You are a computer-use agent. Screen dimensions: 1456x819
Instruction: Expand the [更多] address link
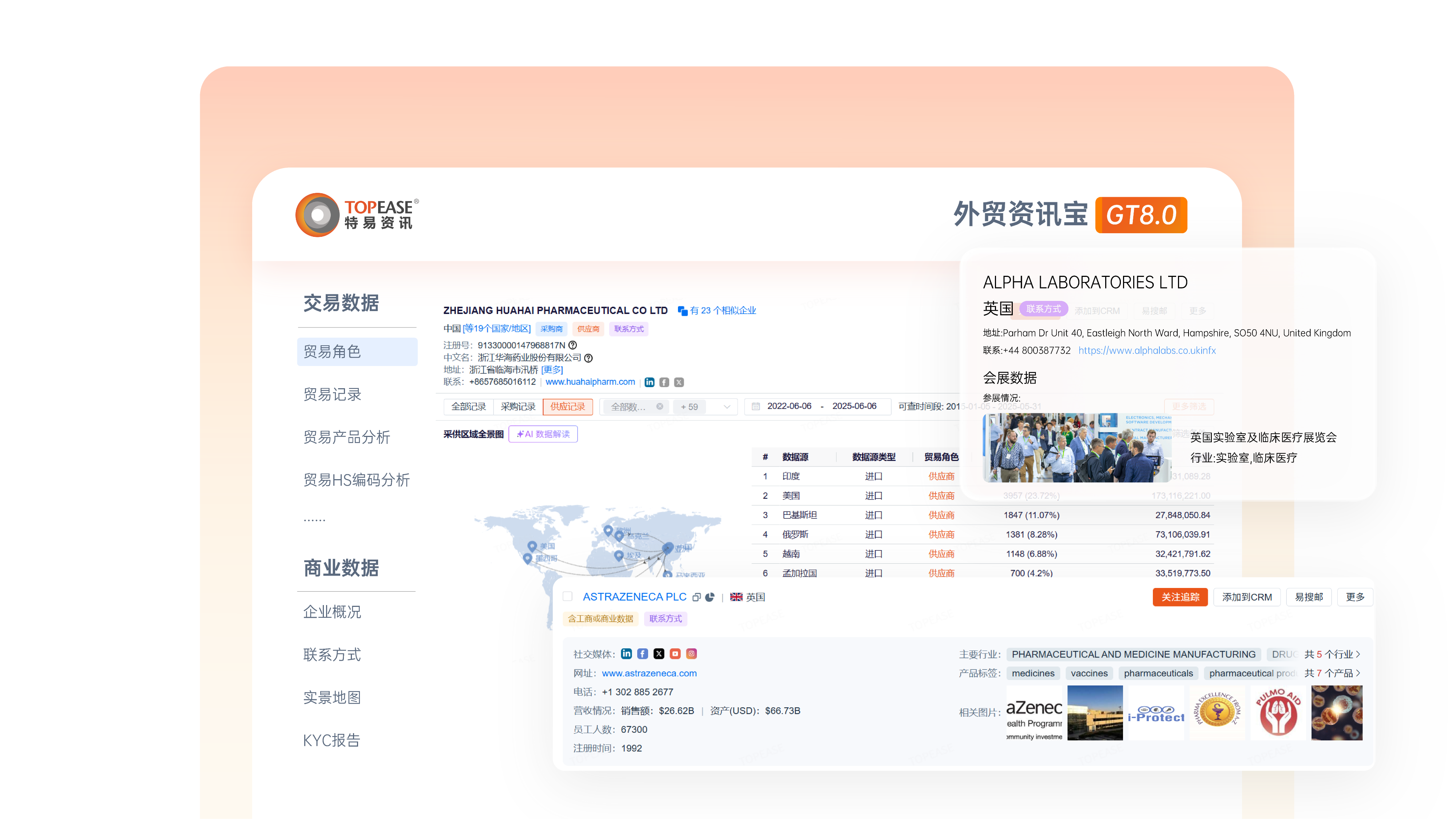click(552, 370)
